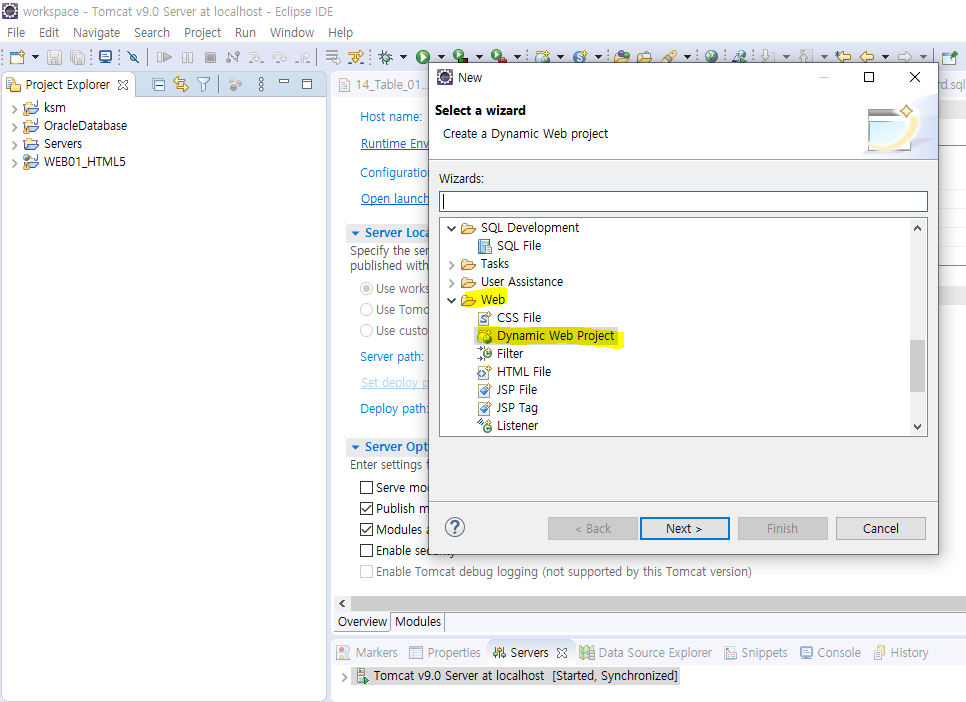Select the Use Tomcat installation radio
Image resolution: width=966 pixels, height=702 pixels.
(x=367, y=309)
